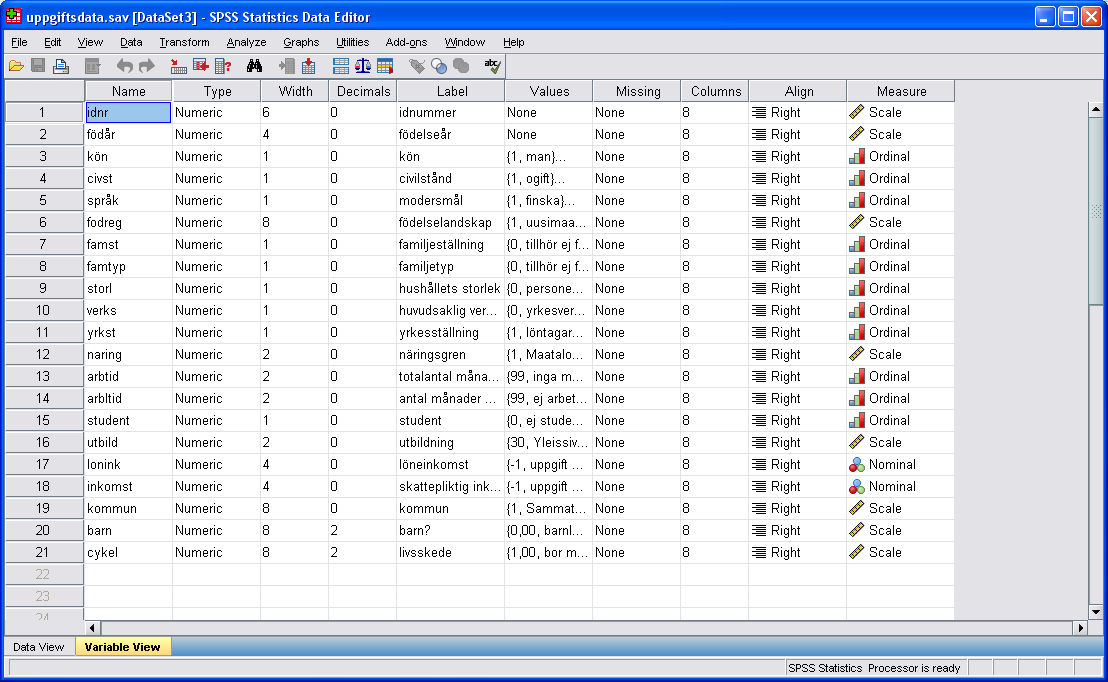Click the Show All Variables icon

pyautogui.click(x=461, y=66)
